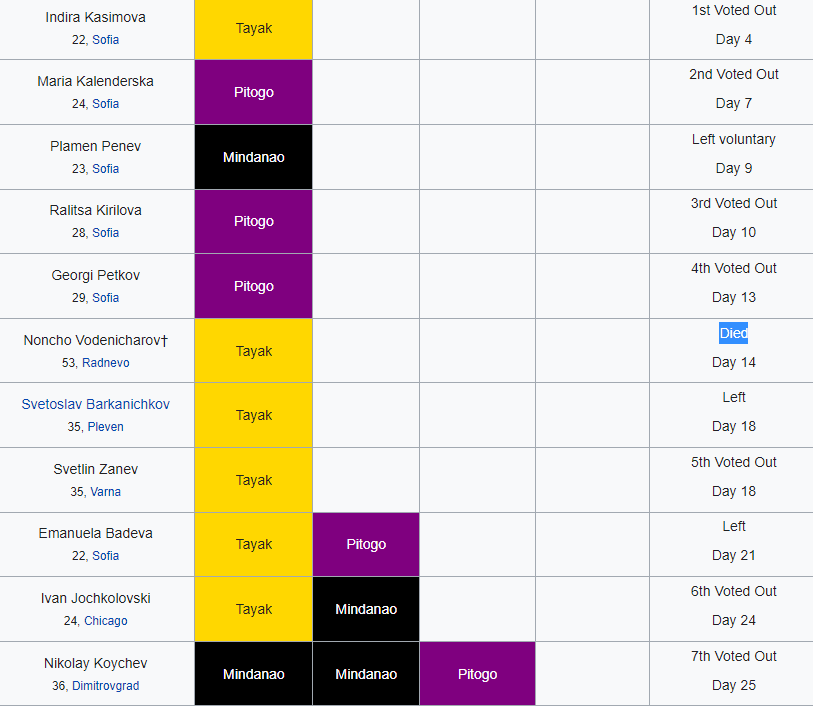This screenshot has width=813, height=706.
Task: Click Tayak cell in Emanuela Badeva row
Action: (x=254, y=544)
